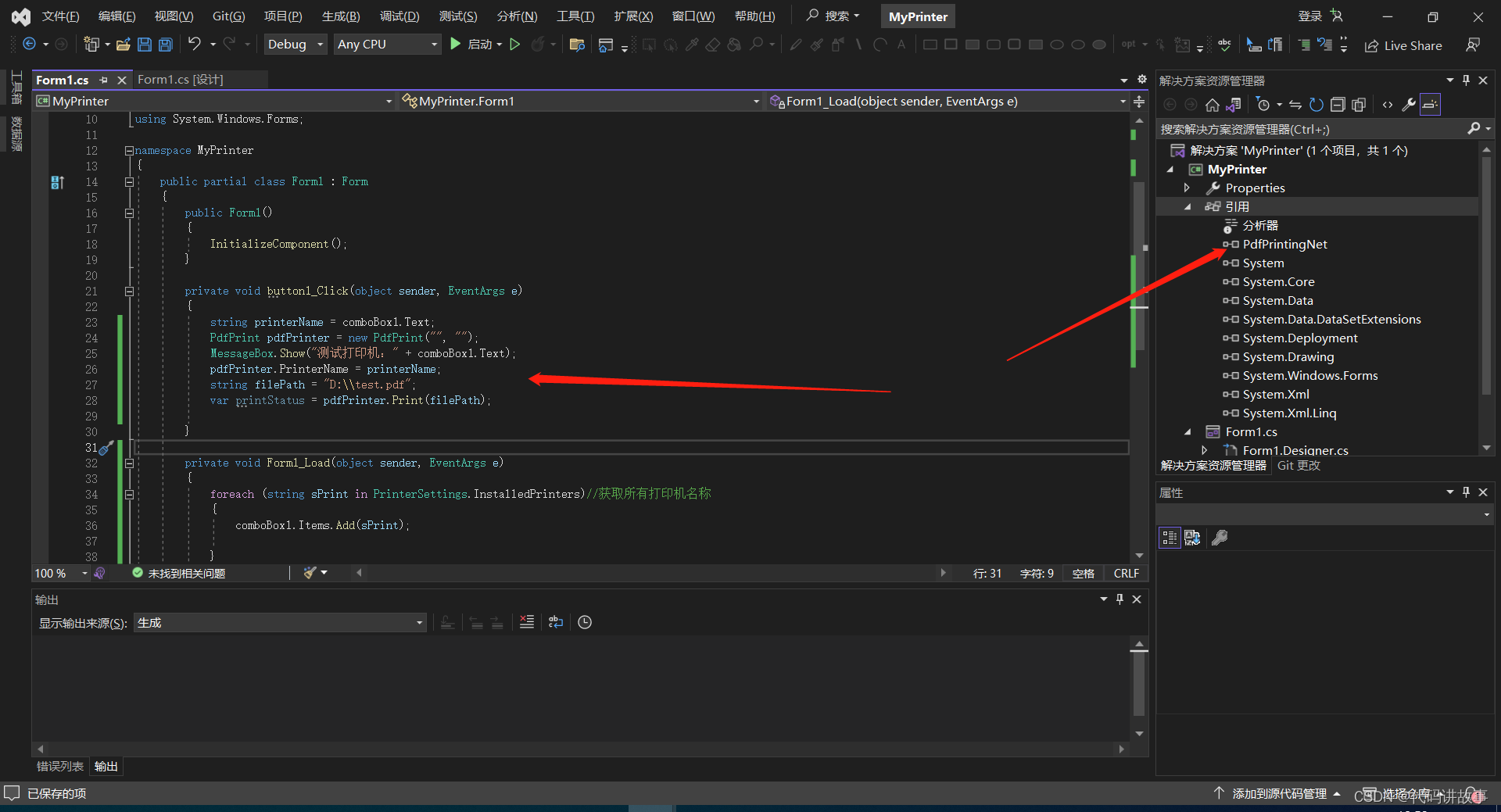Click the screwdriver quick action icon at line 31

click(106, 448)
